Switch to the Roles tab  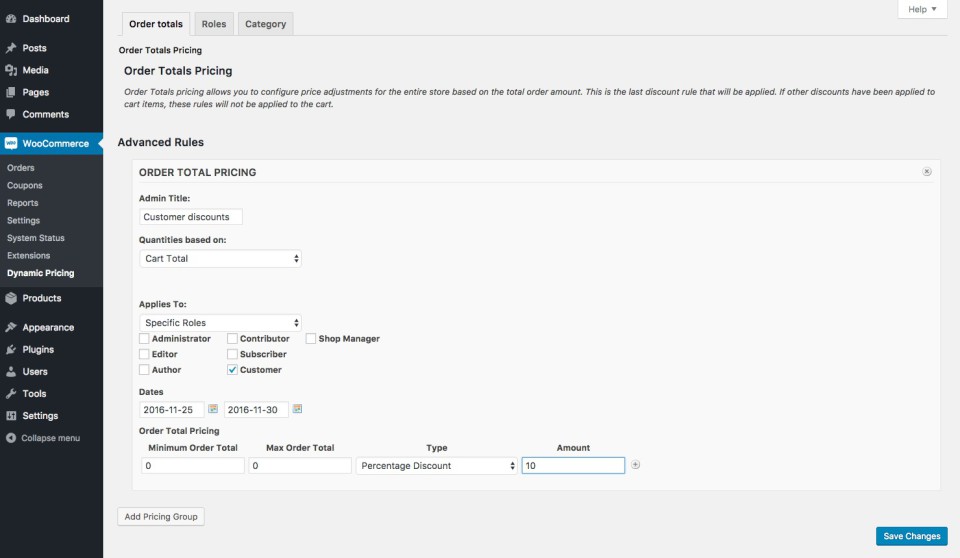(214, 24)
